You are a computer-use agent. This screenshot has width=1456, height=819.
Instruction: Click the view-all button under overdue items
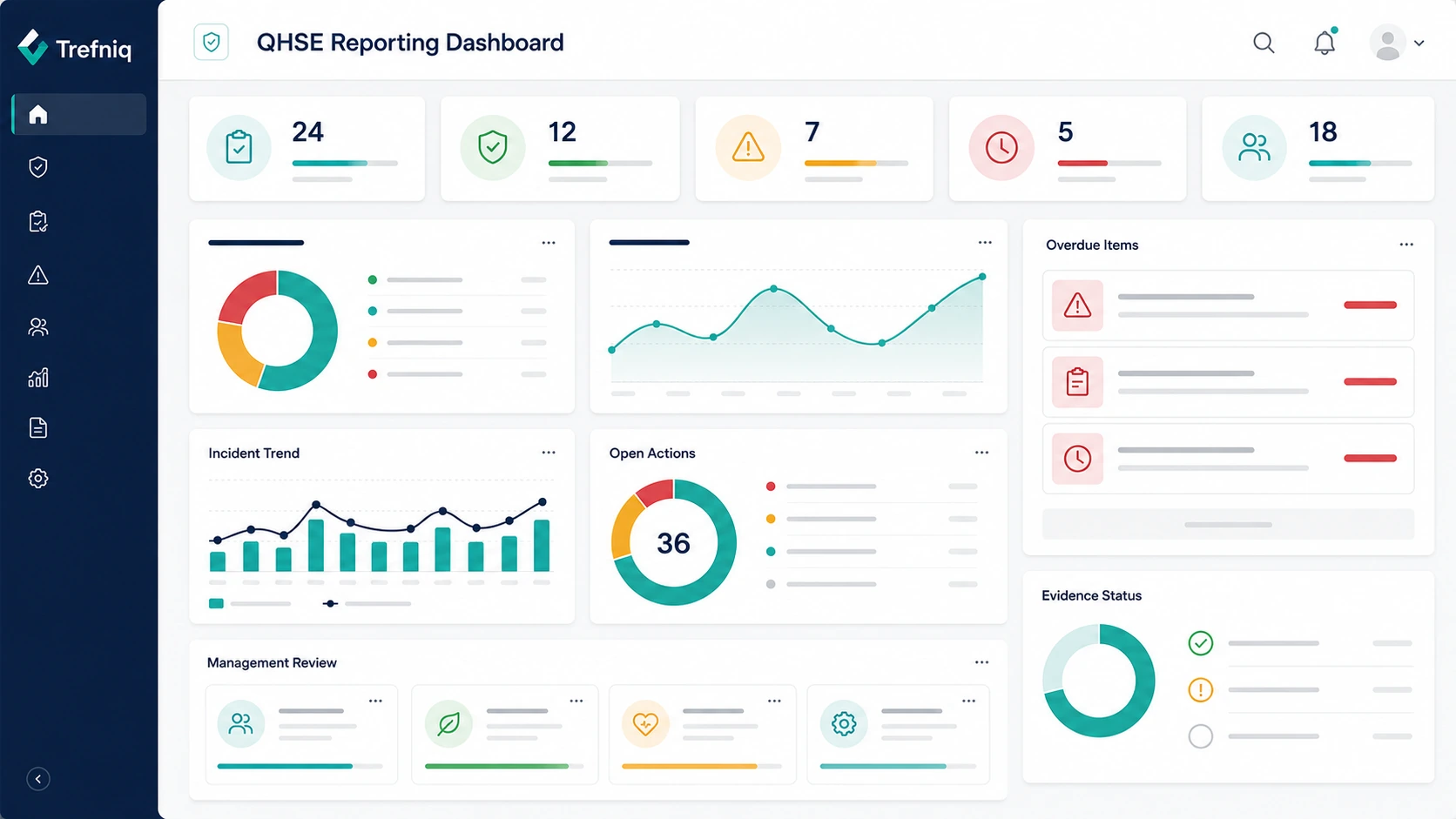tap(1228, 524)
